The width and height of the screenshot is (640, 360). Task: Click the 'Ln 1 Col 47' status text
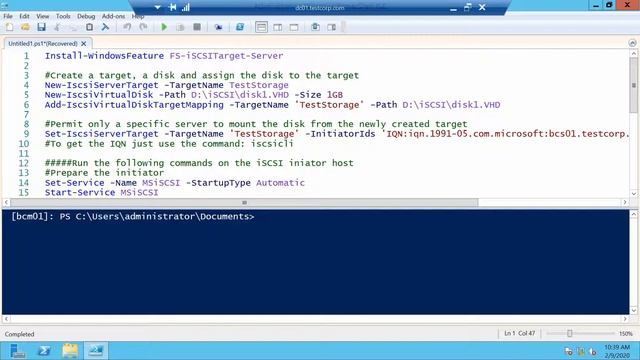[x=519, y=333]
